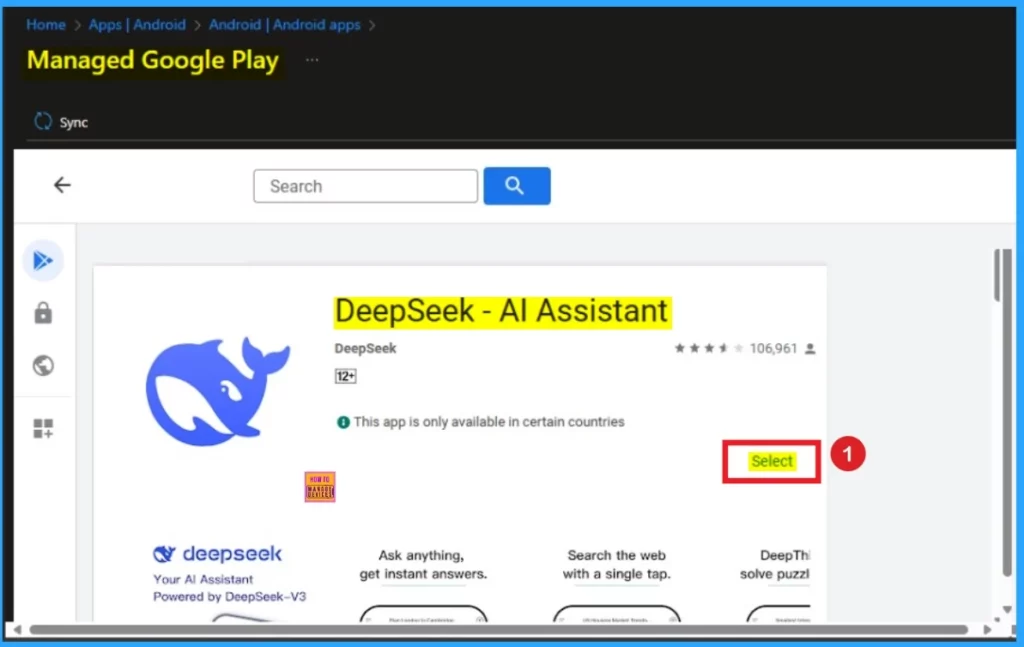Click the blue magnifier search button
Viewport: 1024px width, 647px height.
click(517, 186)
